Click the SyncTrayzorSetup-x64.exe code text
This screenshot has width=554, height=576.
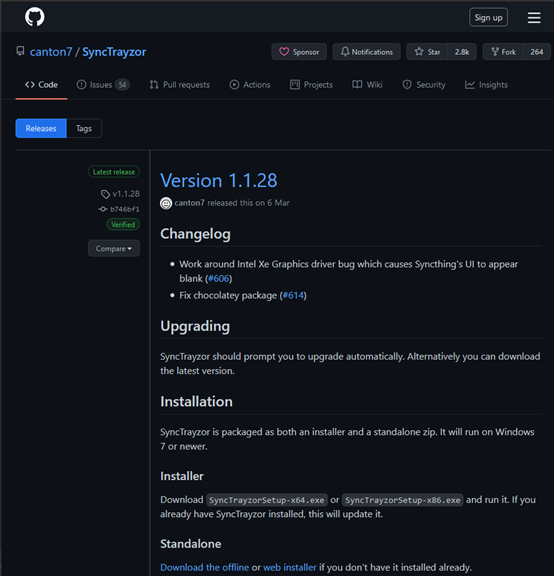pyautogui.click(x=267, y=500)
